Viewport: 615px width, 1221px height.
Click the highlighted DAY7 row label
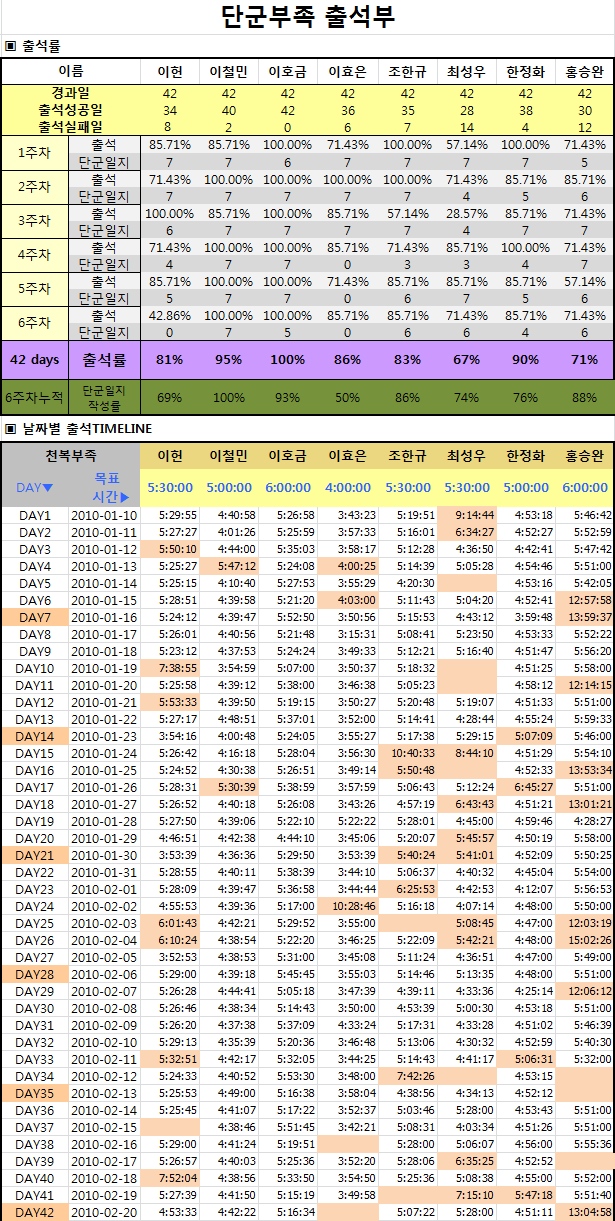pyautogui.click(x=35, y=617)
